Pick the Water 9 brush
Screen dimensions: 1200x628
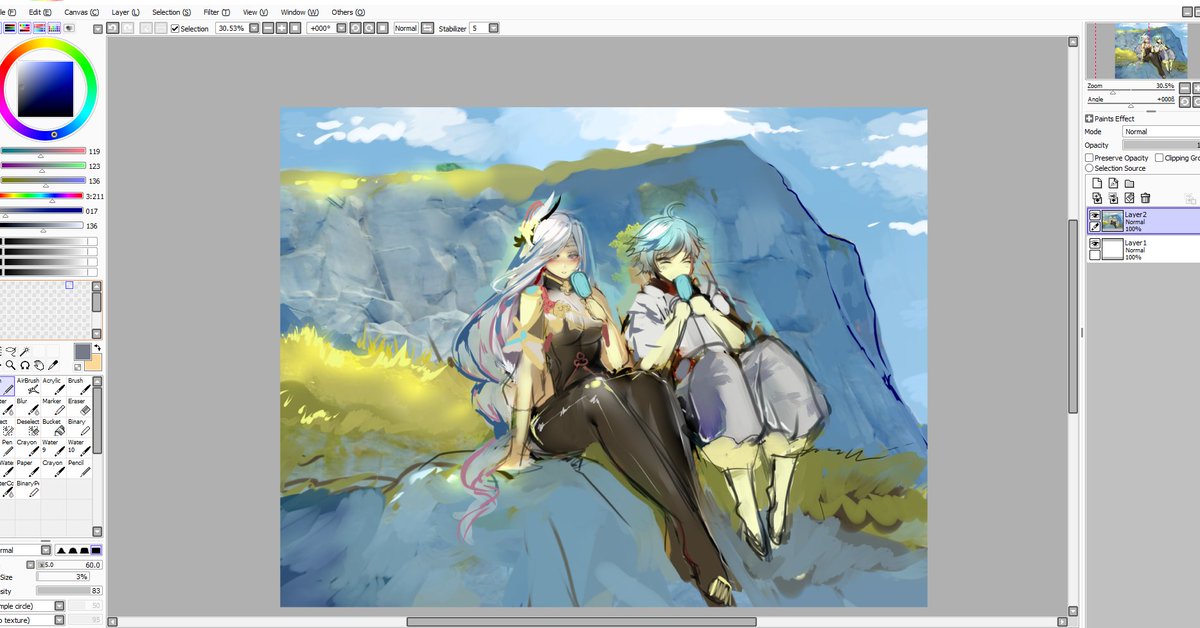53,447
